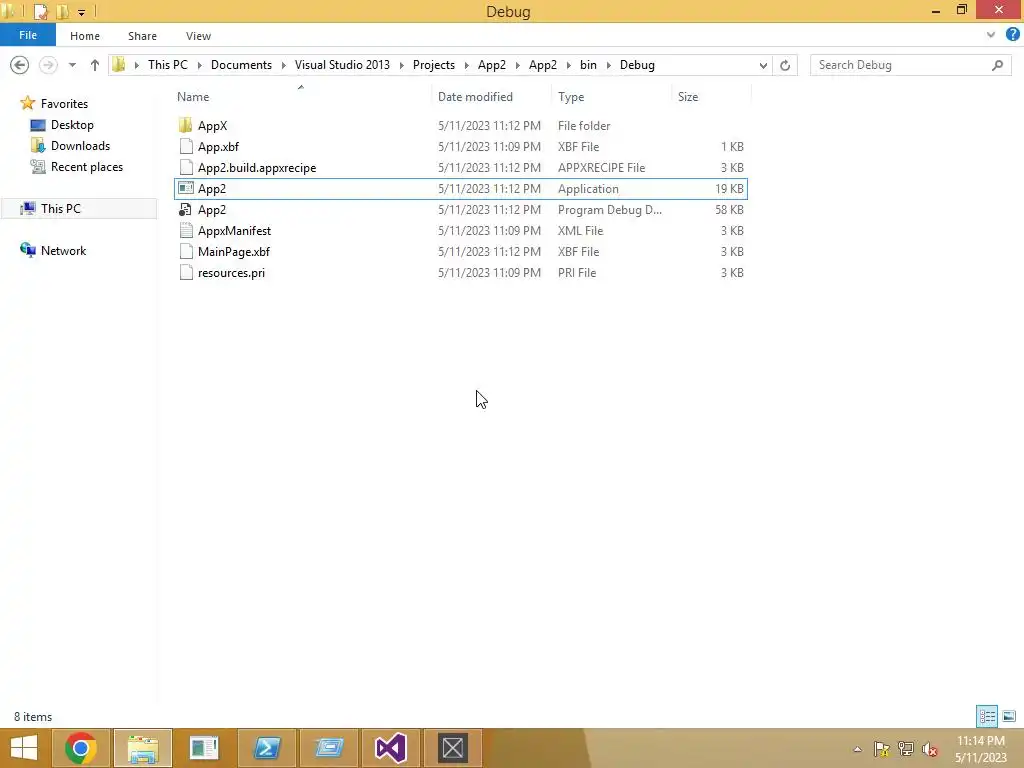Click 'Visual Studio 2013' in breadcrumb
Screen dimensions: 1024x768
[342, 65]
